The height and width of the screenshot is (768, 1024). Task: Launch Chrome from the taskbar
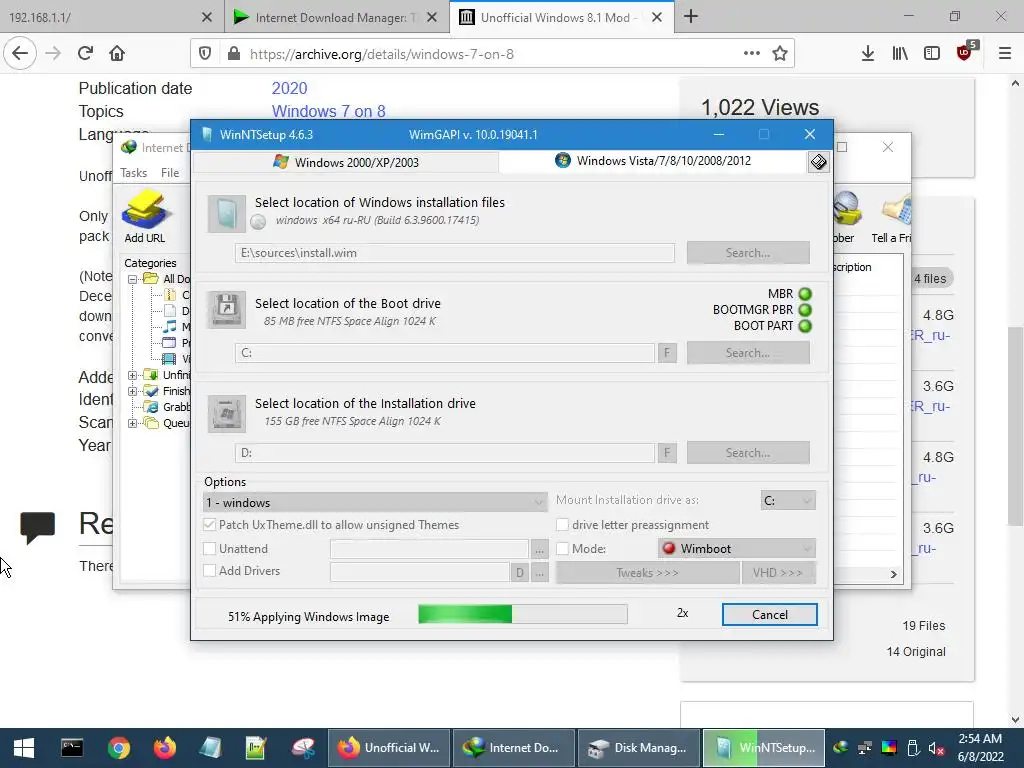[x=119, y=748]
